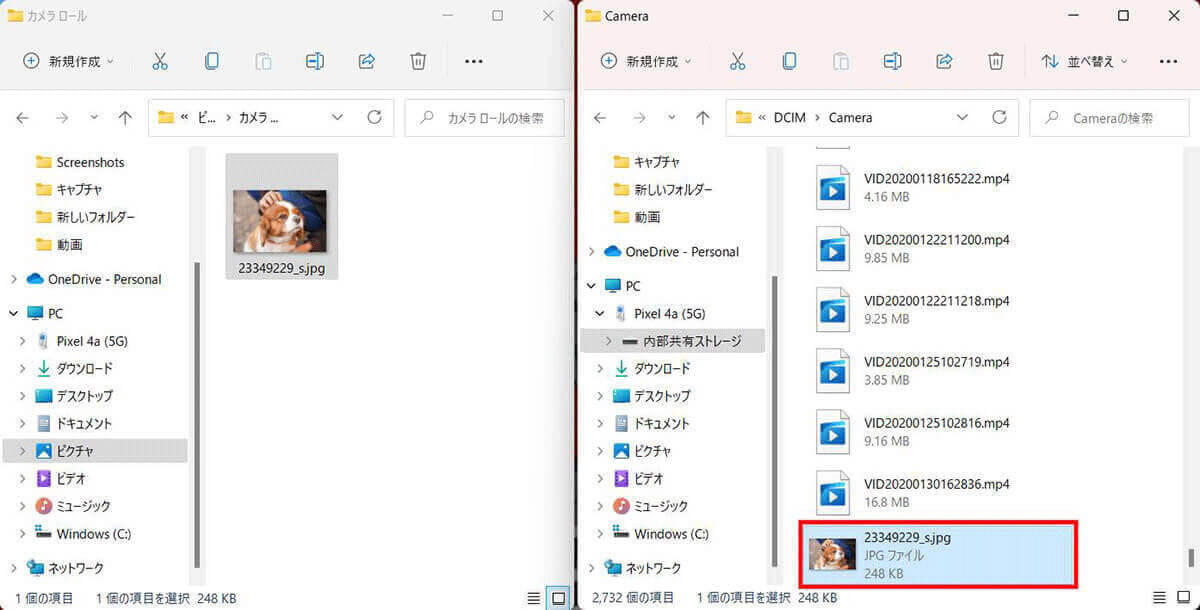Select 23349229_s.jpg thumbnail in カメラ ロール window
This screenshot has width=1200, height=610.
[282, 217]
